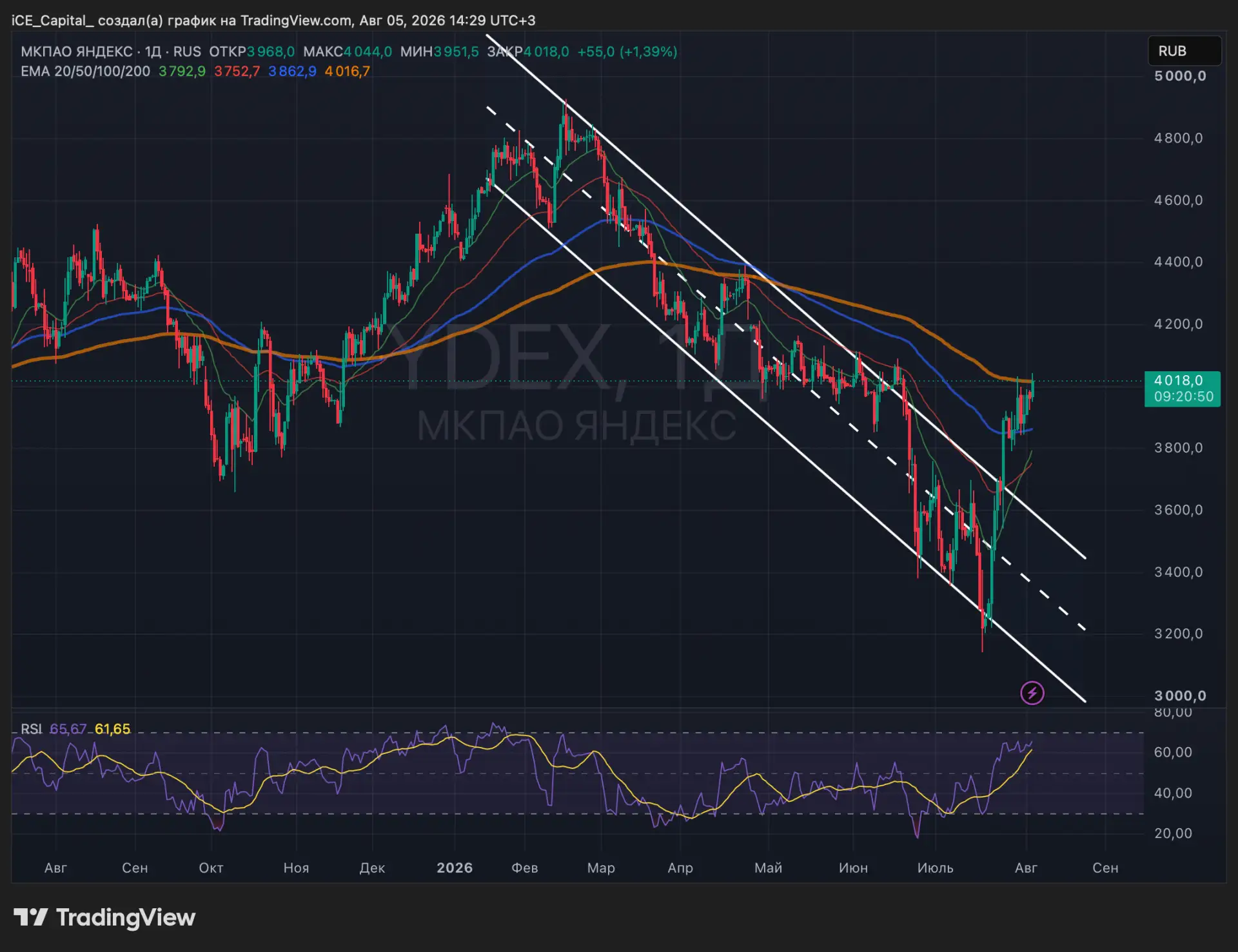Click the Июль label on time axis
The height and width of the screenshot is (952, 1238).
(935, 868)
